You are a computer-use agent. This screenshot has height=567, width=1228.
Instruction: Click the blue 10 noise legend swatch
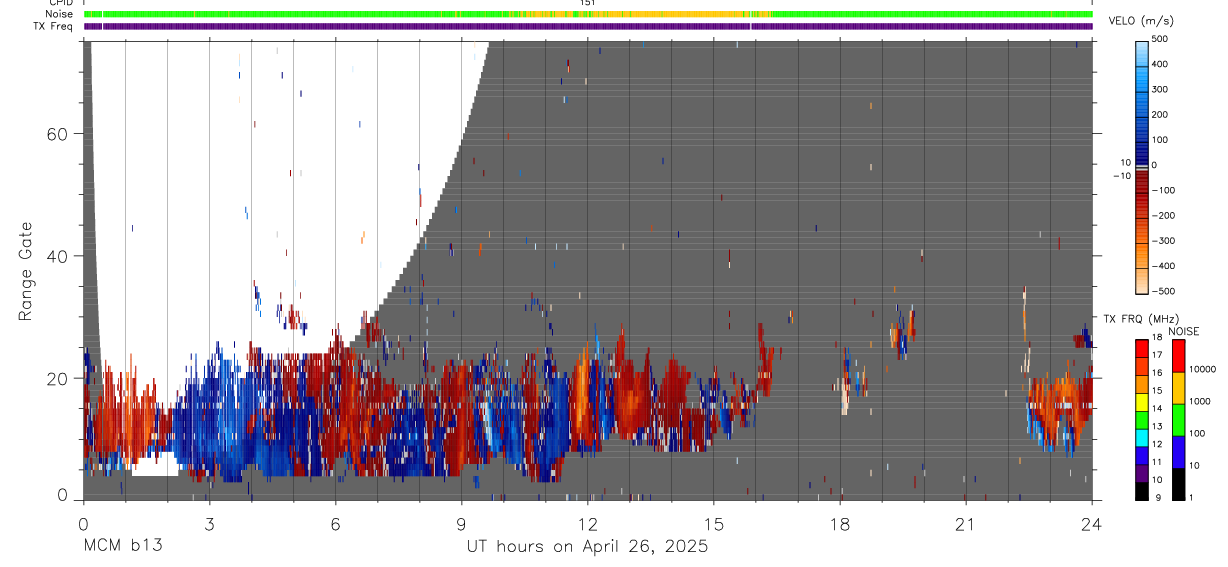pos(1179,451)
